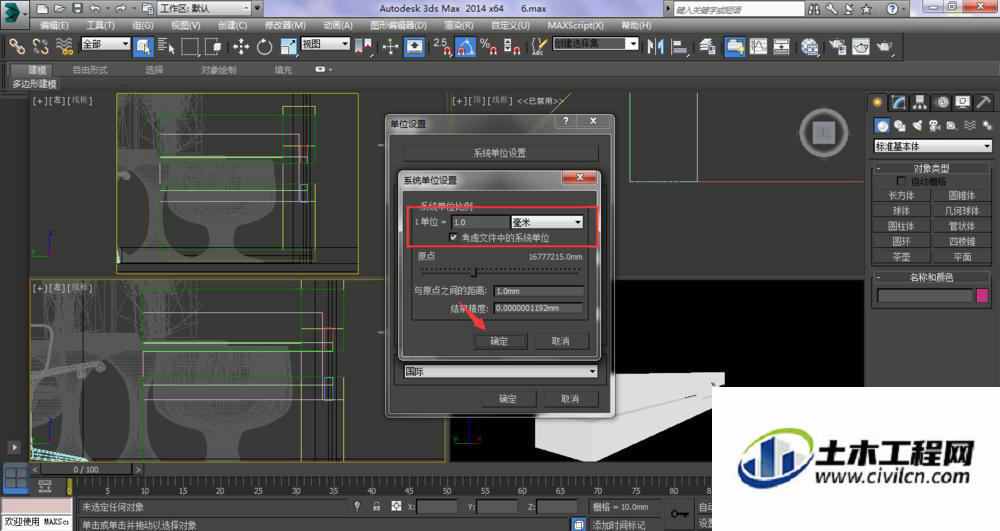Select the Unlink Selection broken chain tool

pyautogui.click(x=41, y=47)
